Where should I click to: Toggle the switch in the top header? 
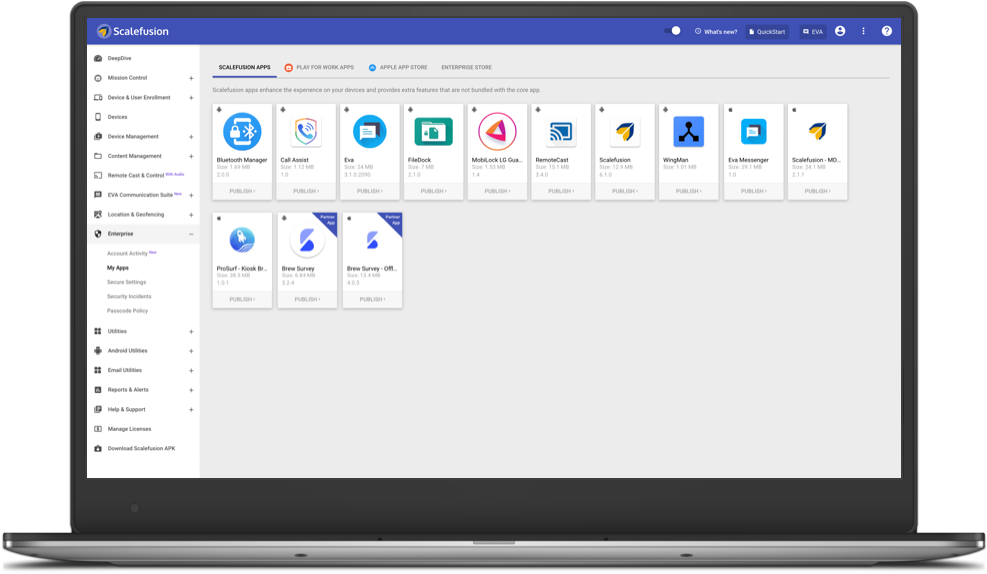coord(673,31)
